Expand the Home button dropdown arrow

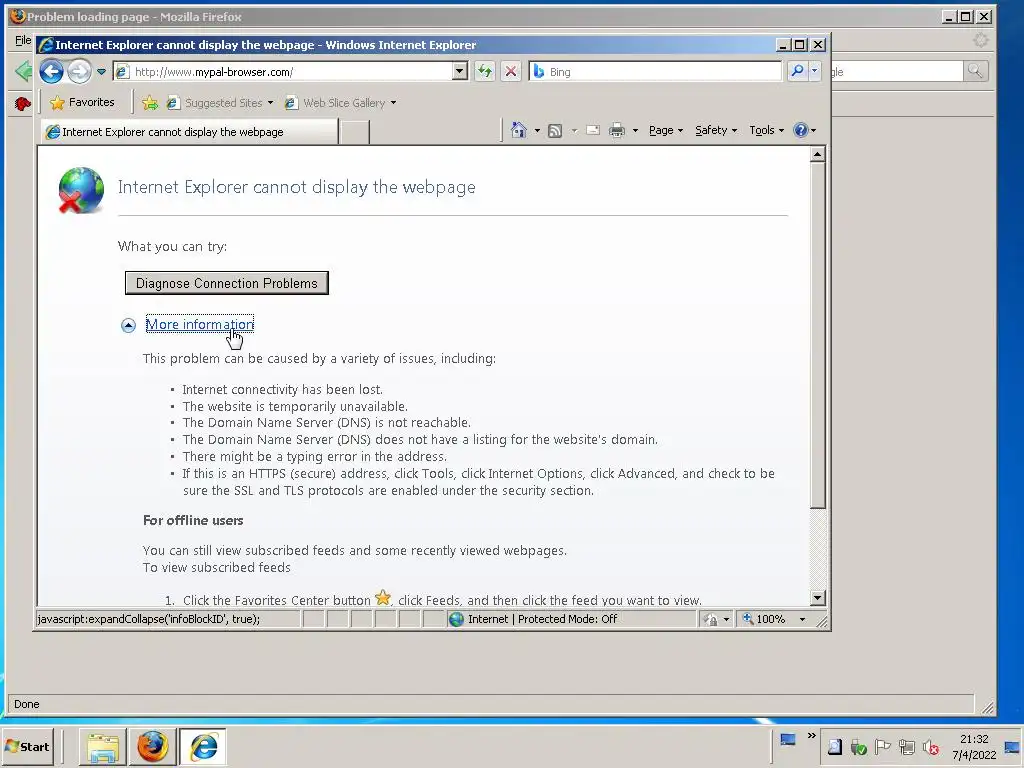(537, 131)
